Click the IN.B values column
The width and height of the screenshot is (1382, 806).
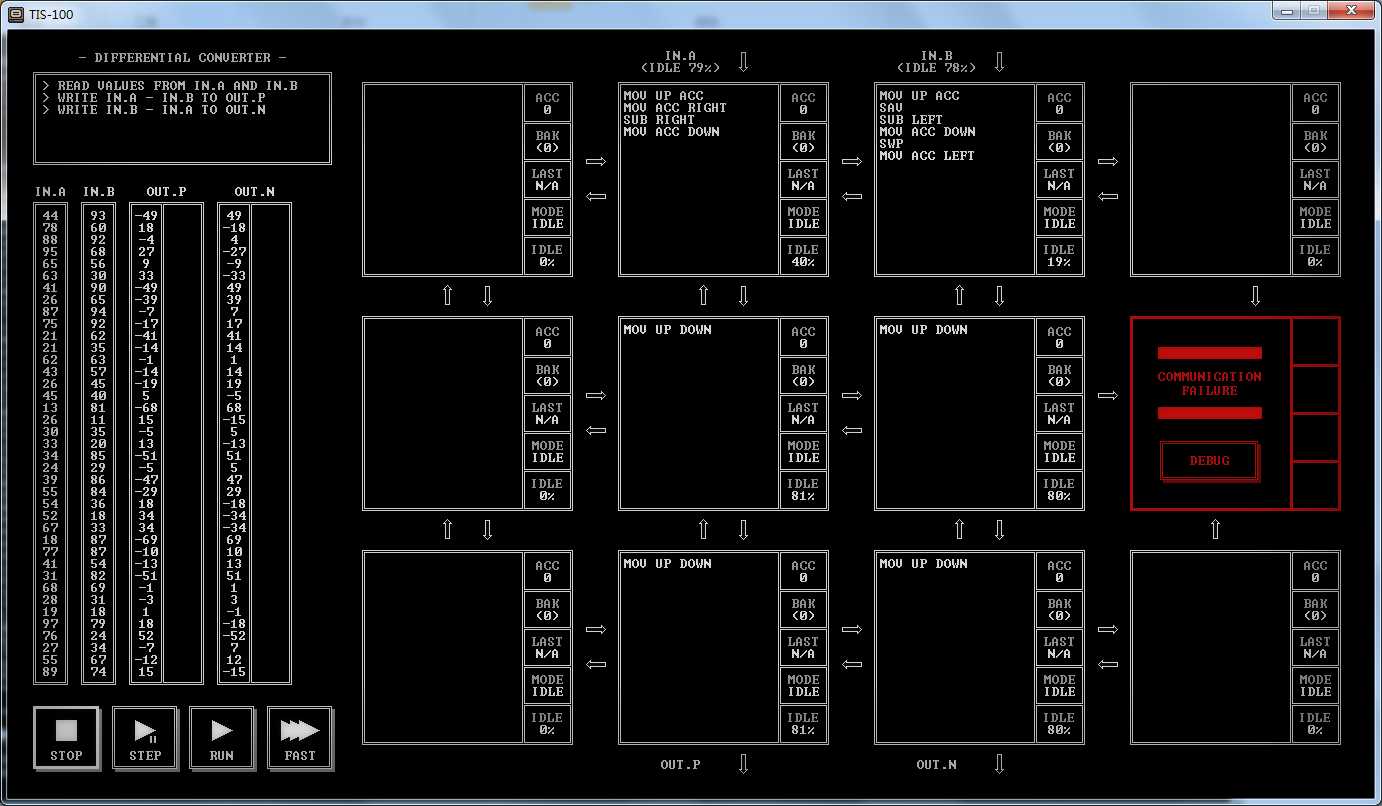pos(99,444)
